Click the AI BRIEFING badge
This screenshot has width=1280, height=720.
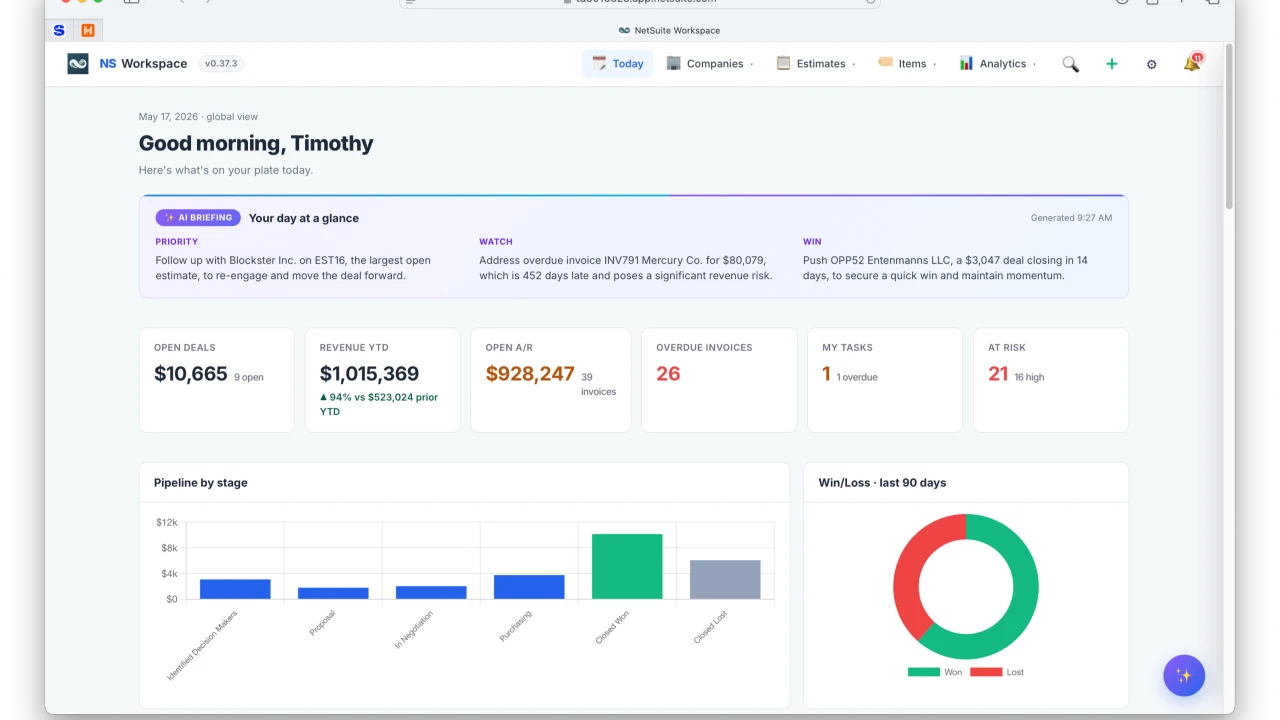coord(197,217)
